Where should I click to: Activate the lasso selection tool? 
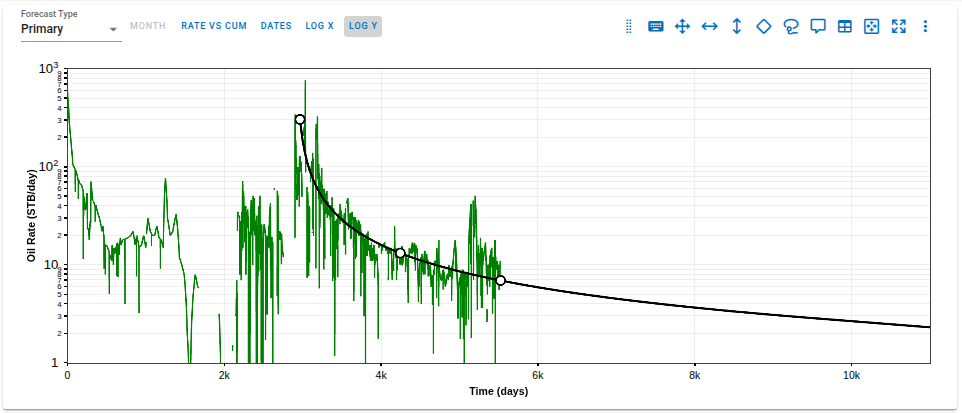(791, 27)
